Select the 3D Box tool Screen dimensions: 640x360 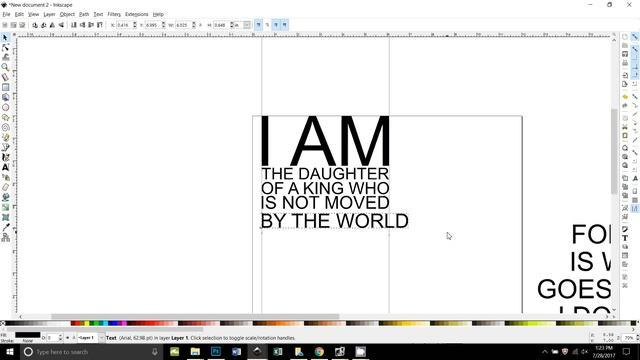[x=5, y=97]
